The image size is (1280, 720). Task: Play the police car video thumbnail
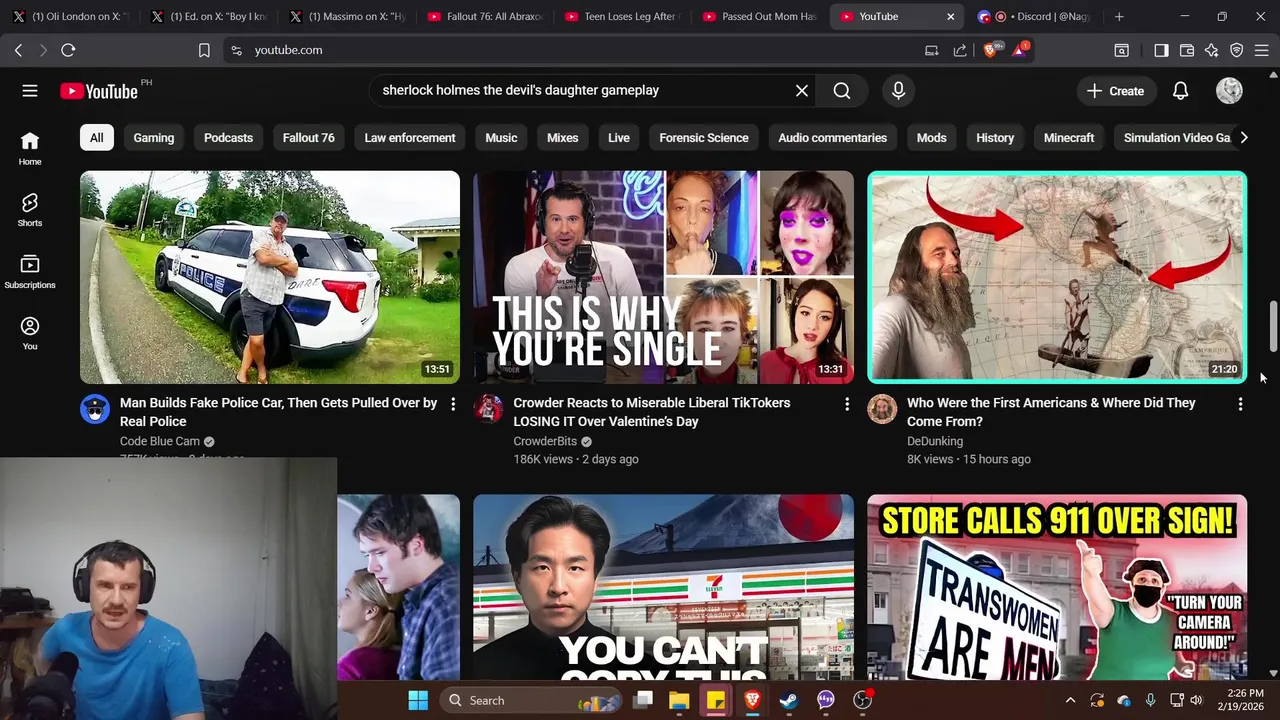(270, 277)
